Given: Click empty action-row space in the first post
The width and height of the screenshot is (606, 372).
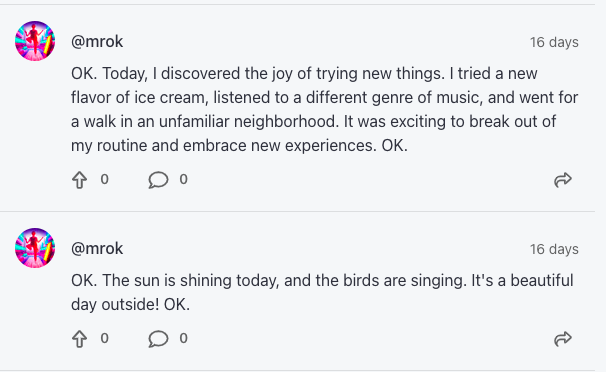Looking at the screenshot, I should coord(367,180).
